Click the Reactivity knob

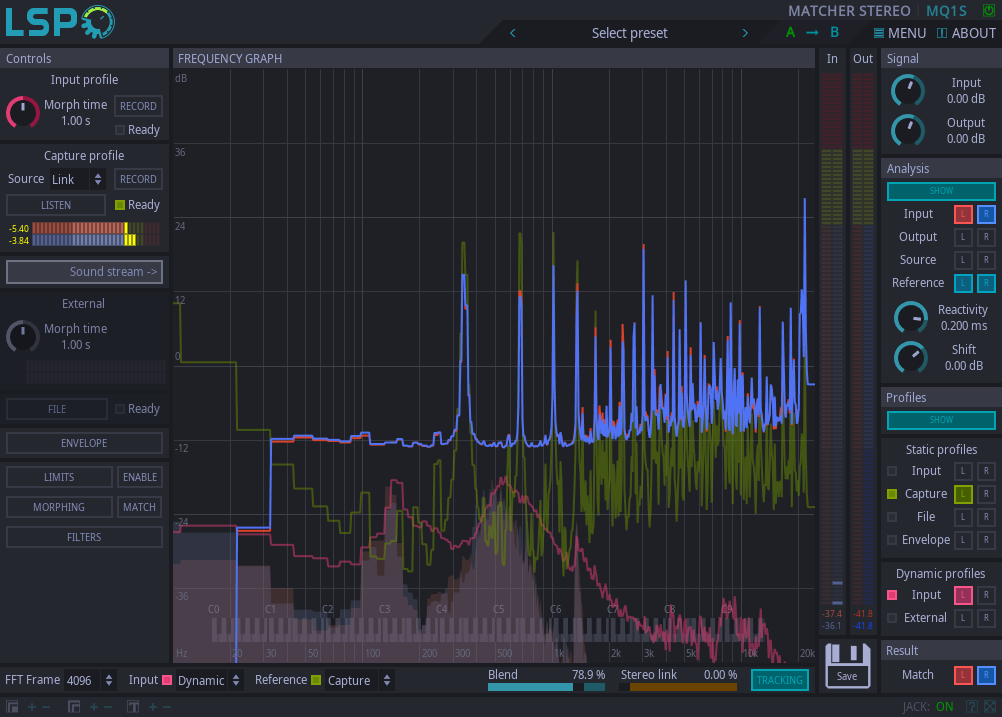(911, 318)
